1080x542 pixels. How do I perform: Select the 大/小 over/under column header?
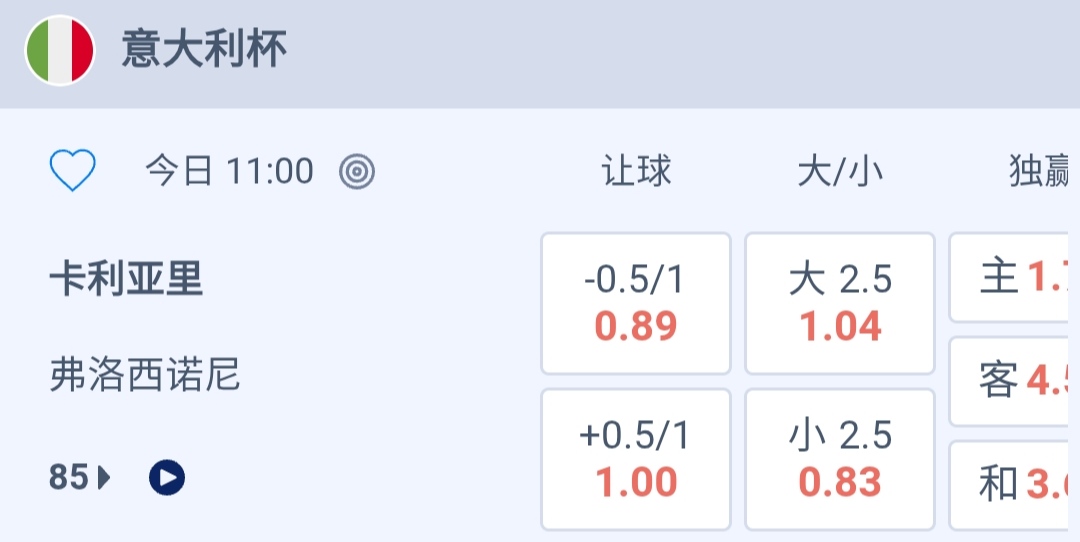[x=840, y=172]
